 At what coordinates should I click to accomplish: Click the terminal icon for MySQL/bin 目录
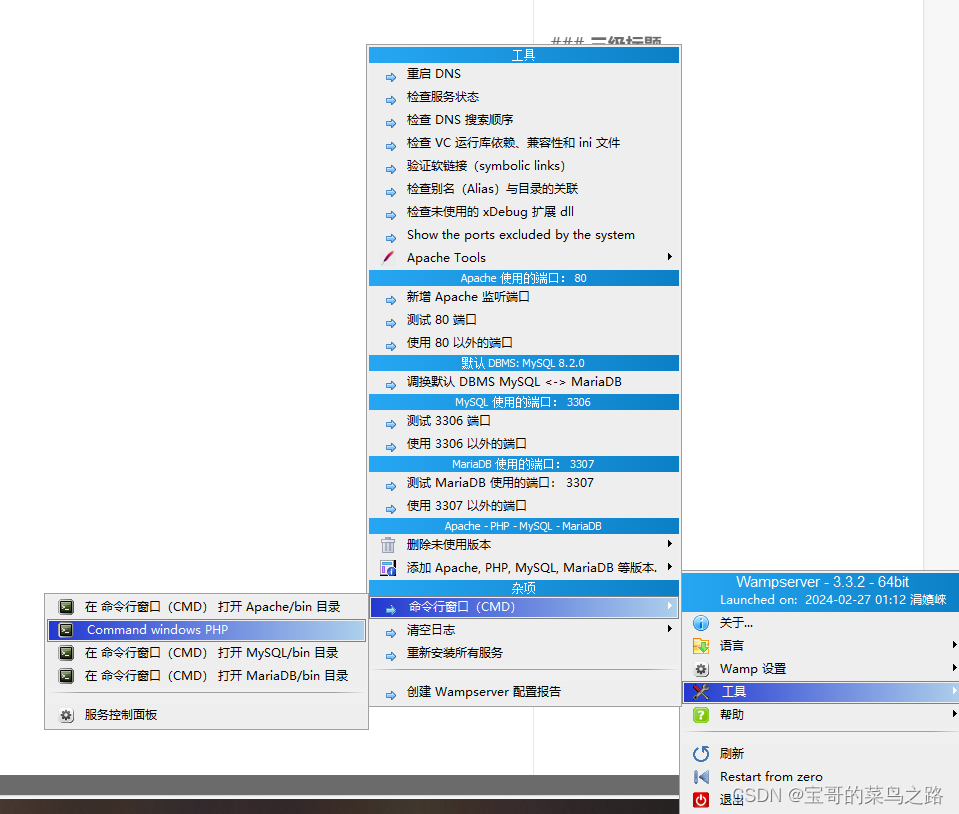pos(66,653)
